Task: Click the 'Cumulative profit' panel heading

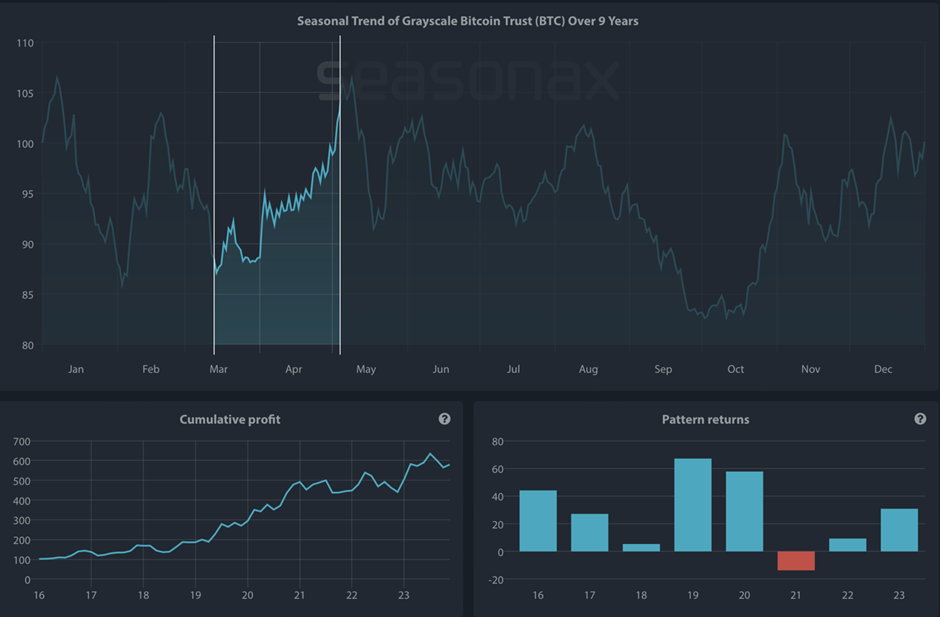Action: coord(230,419)
